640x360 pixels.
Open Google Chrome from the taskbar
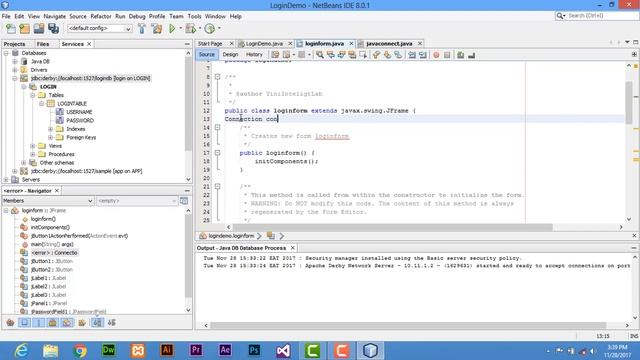click(80, 350)
